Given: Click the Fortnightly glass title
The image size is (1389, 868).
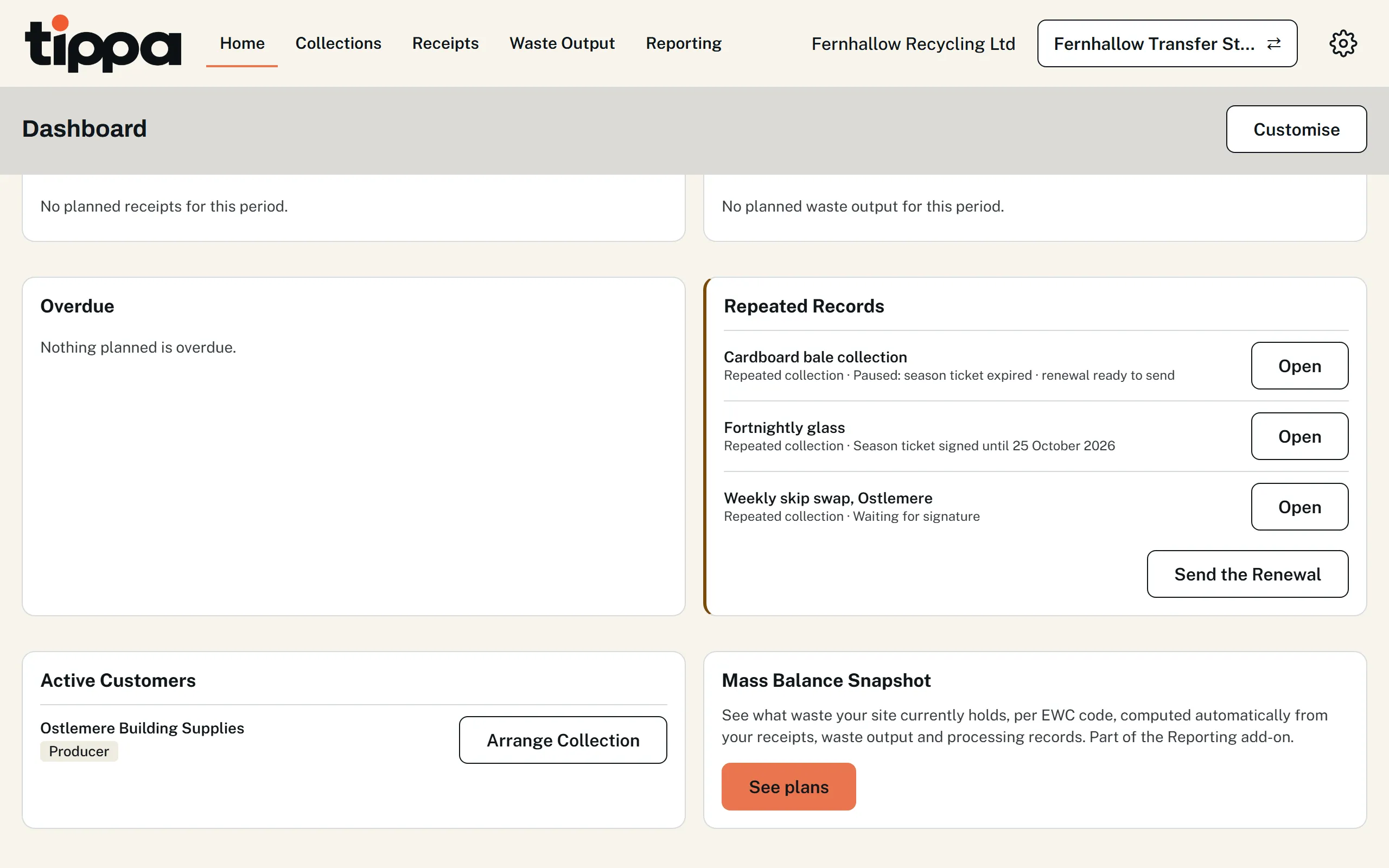Looking at the screenshot, I should pos(784,427).
